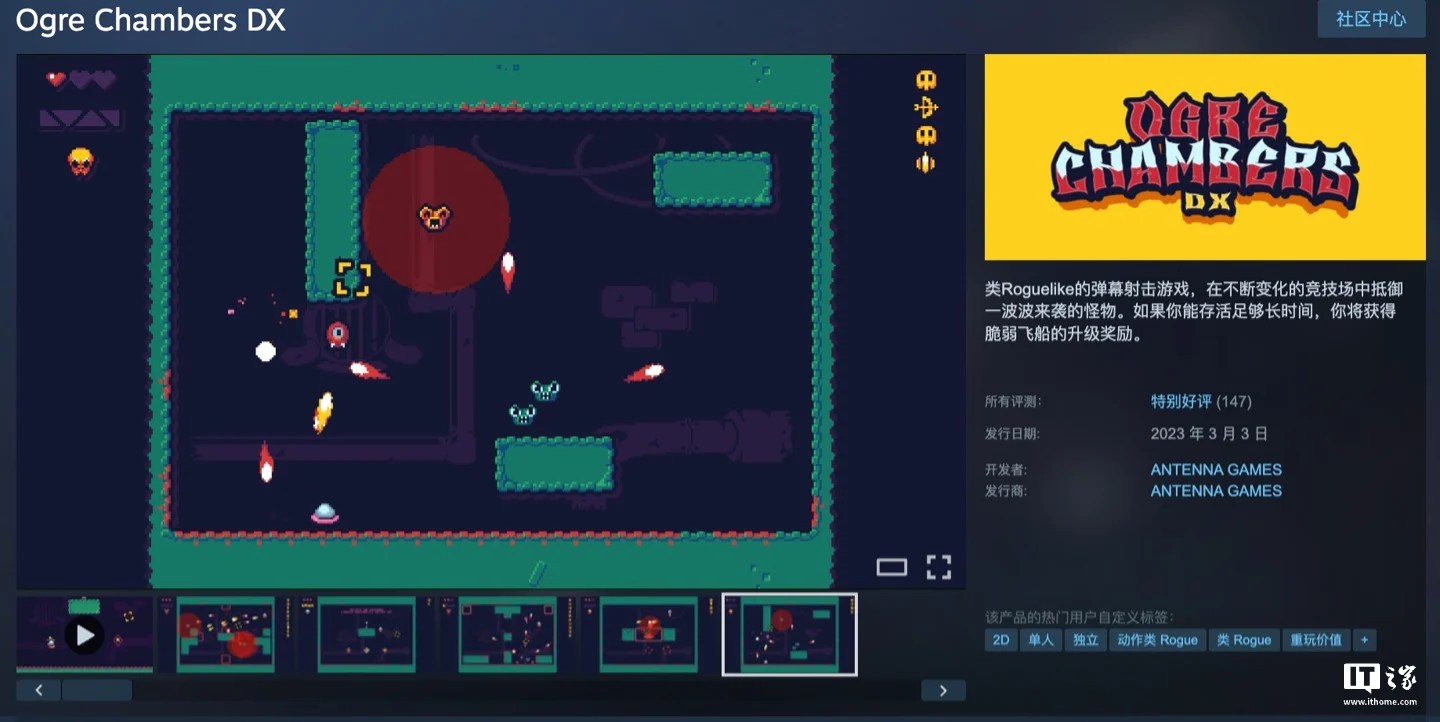Switch the media viewer to theater mode
Image resolution: width=1440 pixels, height=722 pixels.
[x=891, y=567]
